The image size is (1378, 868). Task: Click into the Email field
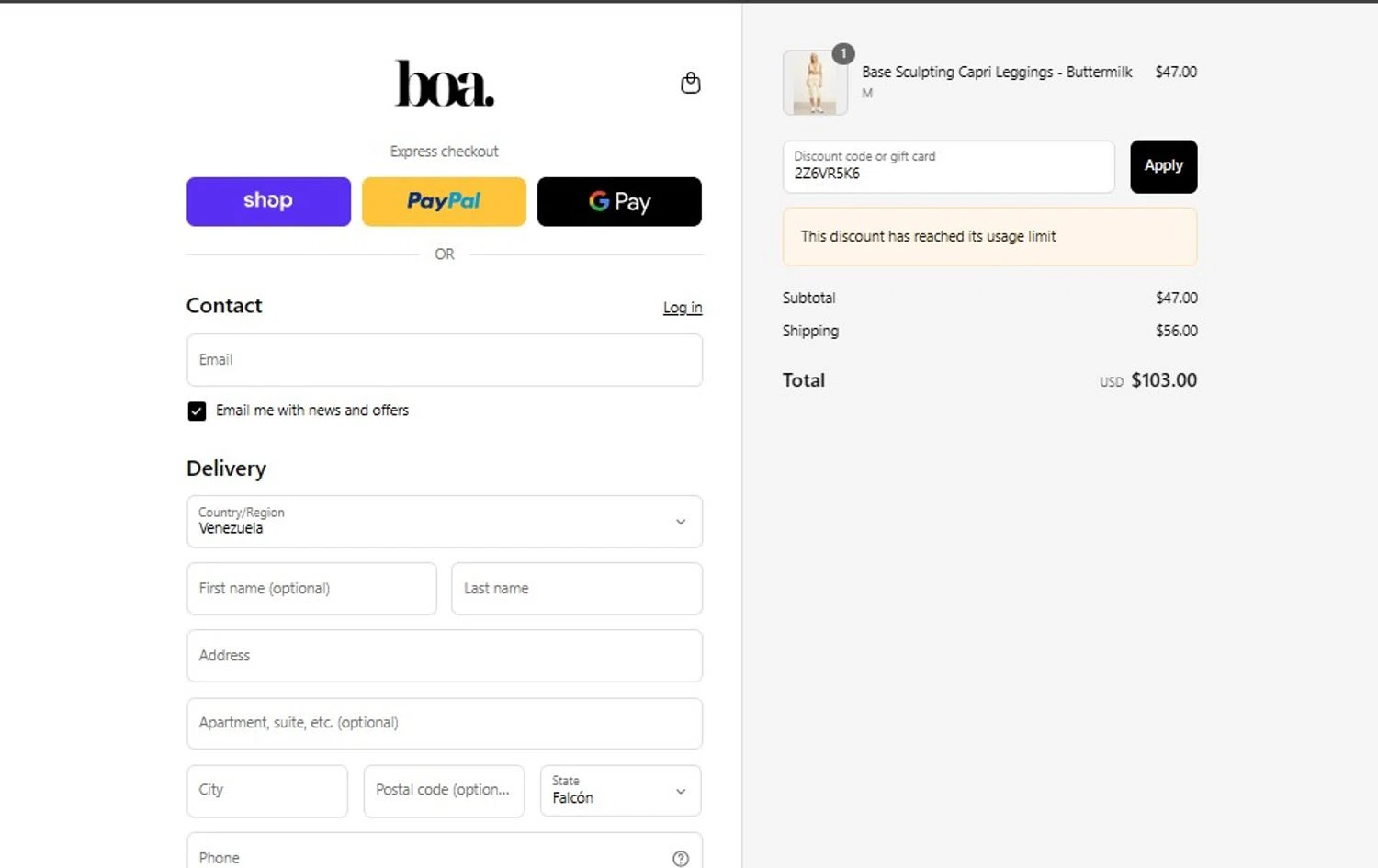(x=445, y=360)
